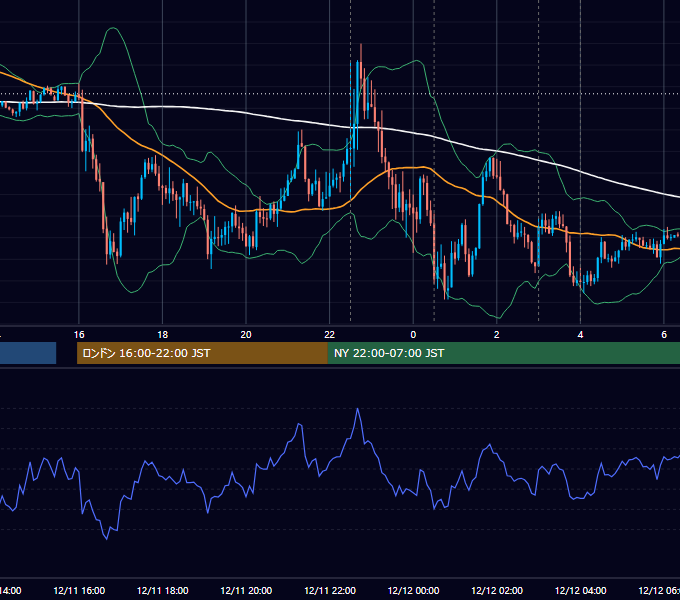Screen dimensions: 680x600
Task: Click the 2 hour axis label
Action: 497,335
